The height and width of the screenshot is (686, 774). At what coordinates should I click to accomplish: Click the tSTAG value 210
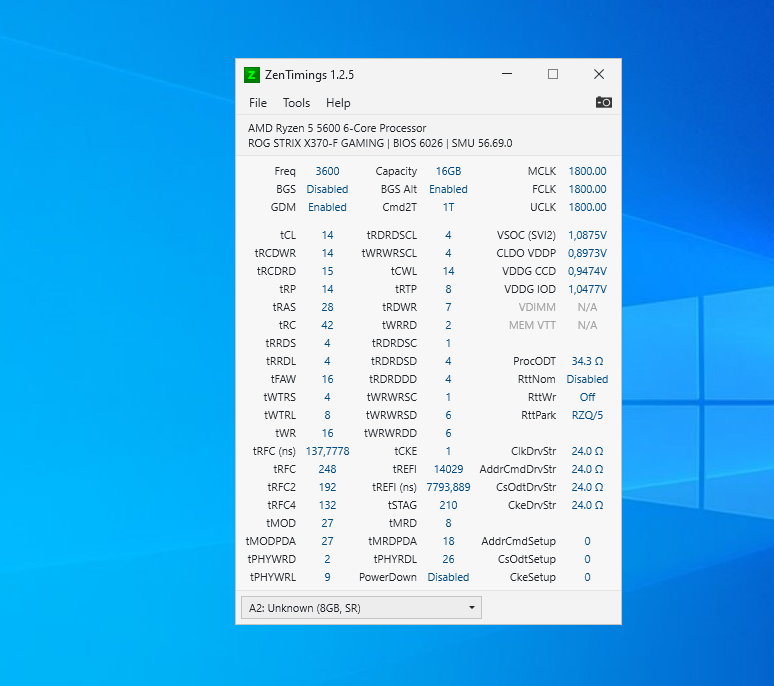tap(448, 505)
